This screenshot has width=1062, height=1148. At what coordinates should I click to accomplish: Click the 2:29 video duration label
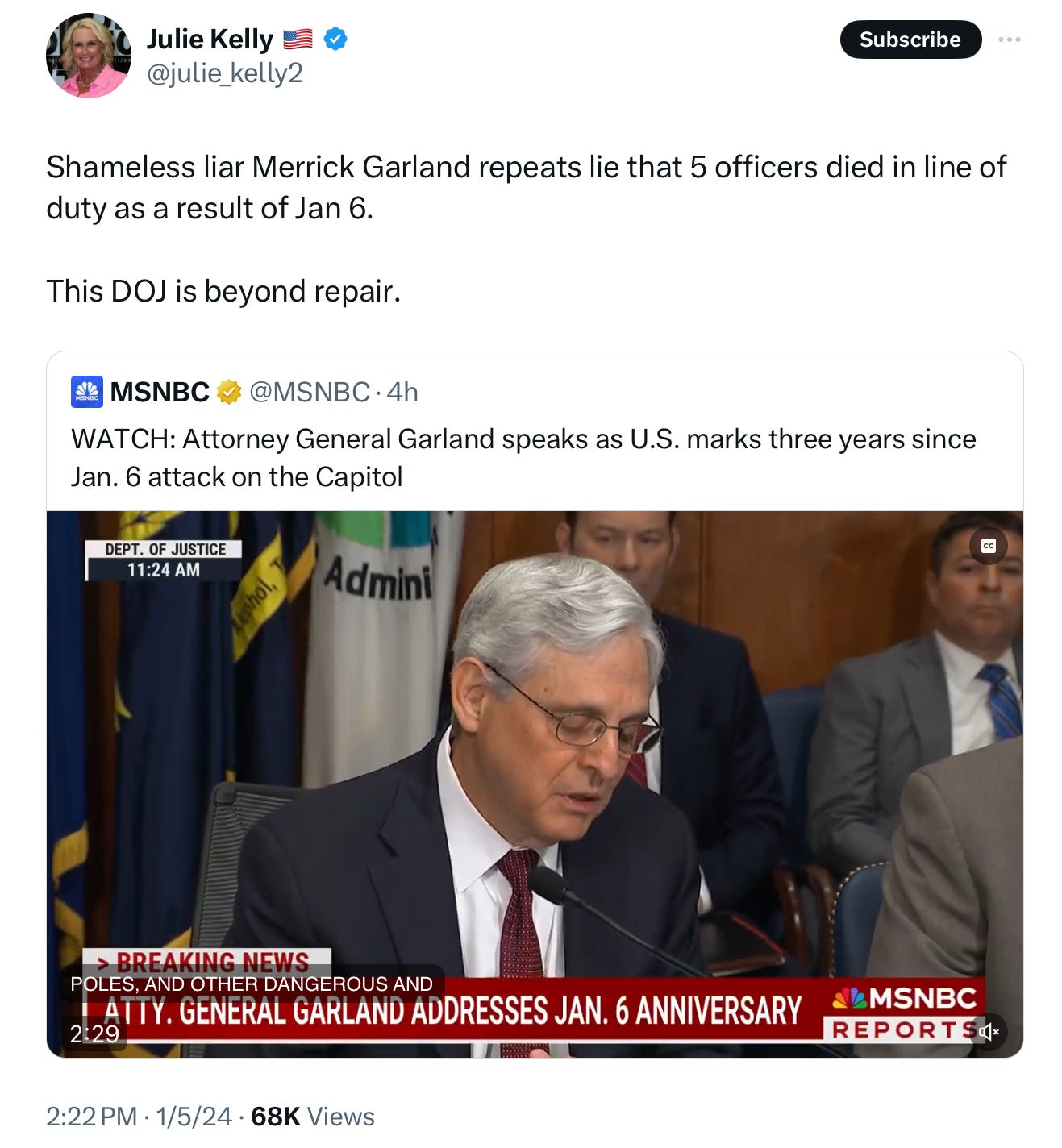point(94,1034)
